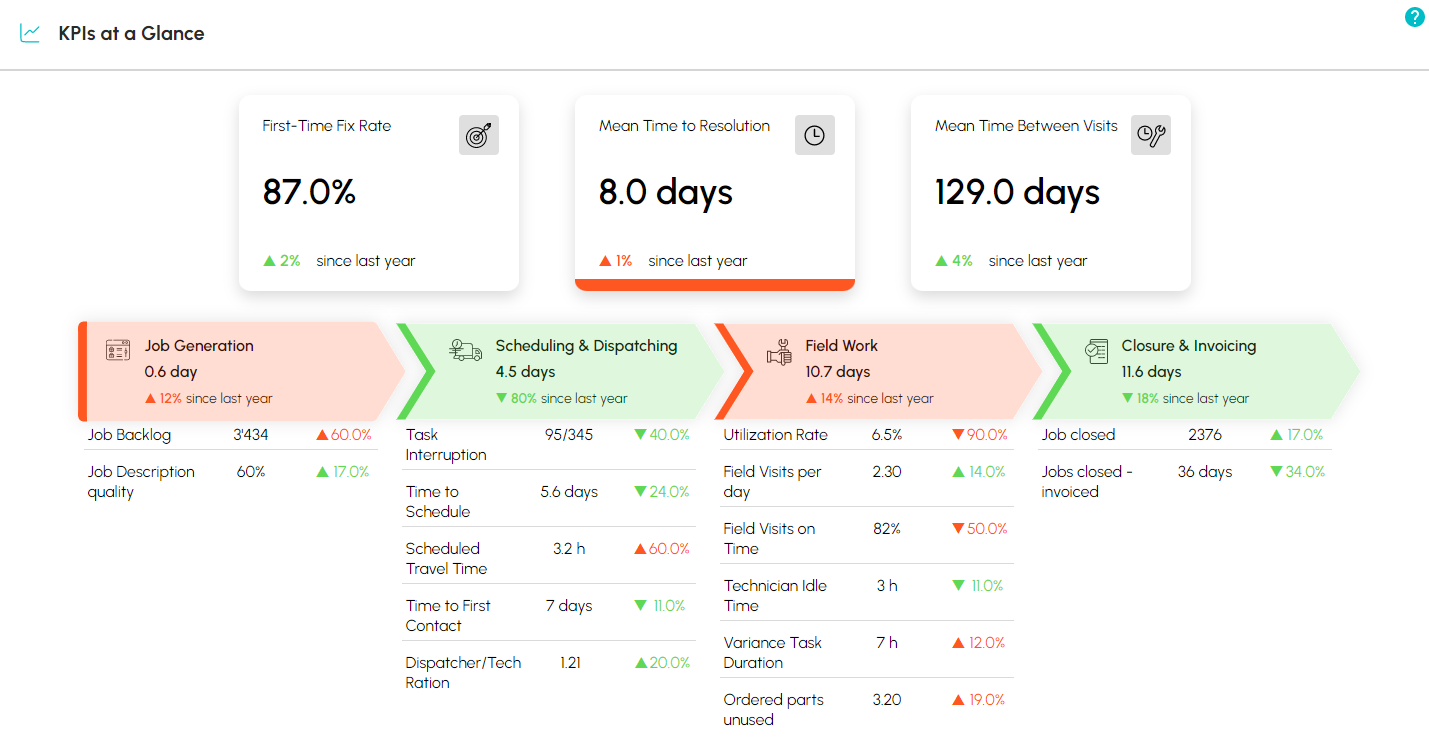This screenshot has width=1429, height=749.
Task: Click the Field Visits on Time label
Action: click(769, 539)
